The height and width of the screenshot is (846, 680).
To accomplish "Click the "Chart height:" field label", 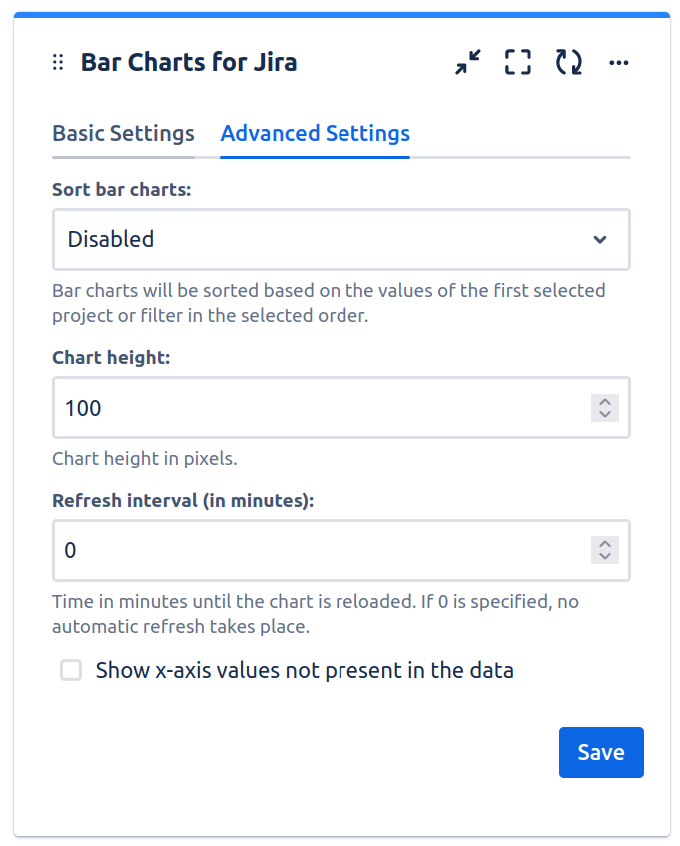I will (111, 357).
